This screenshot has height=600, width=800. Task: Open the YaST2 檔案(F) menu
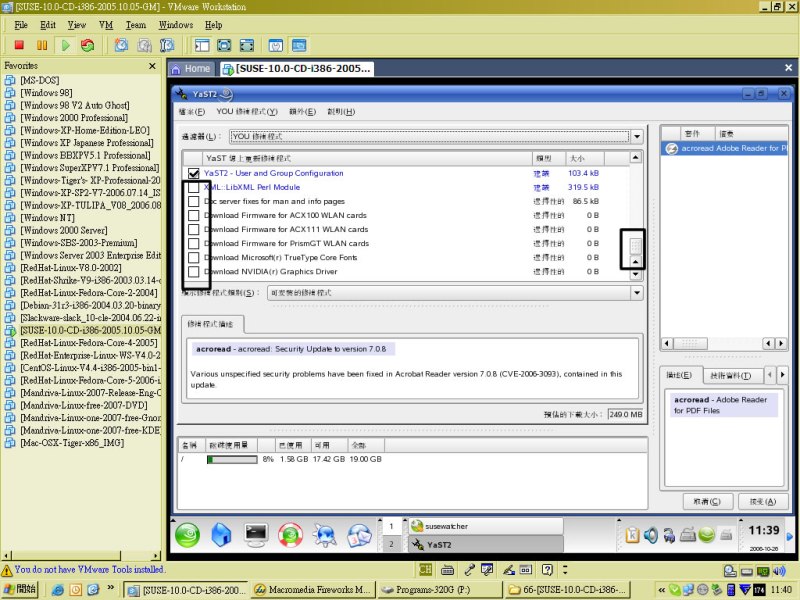tap(192, 112)
